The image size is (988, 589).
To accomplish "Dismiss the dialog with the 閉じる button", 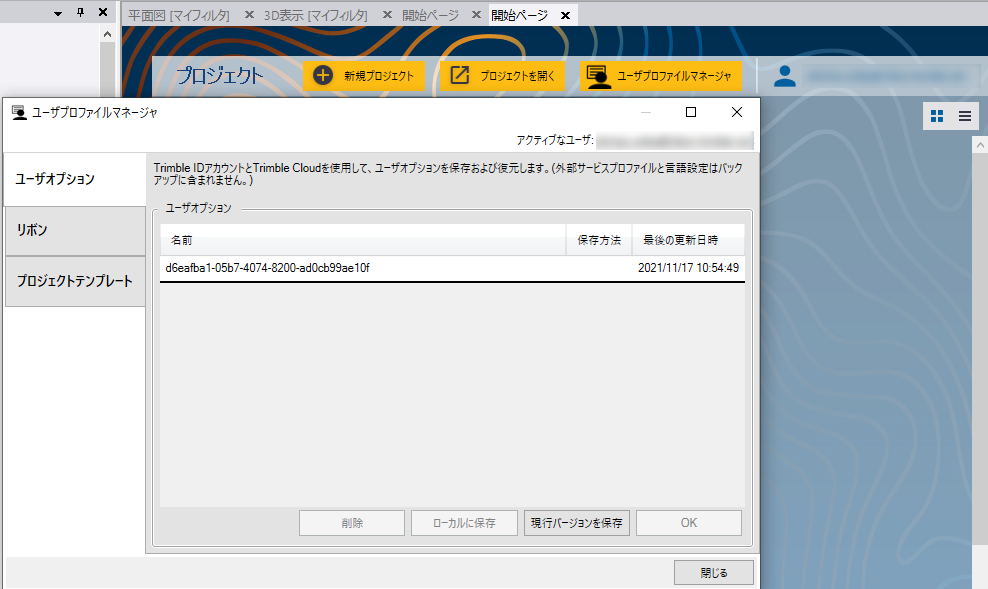I will pos(713,572).
